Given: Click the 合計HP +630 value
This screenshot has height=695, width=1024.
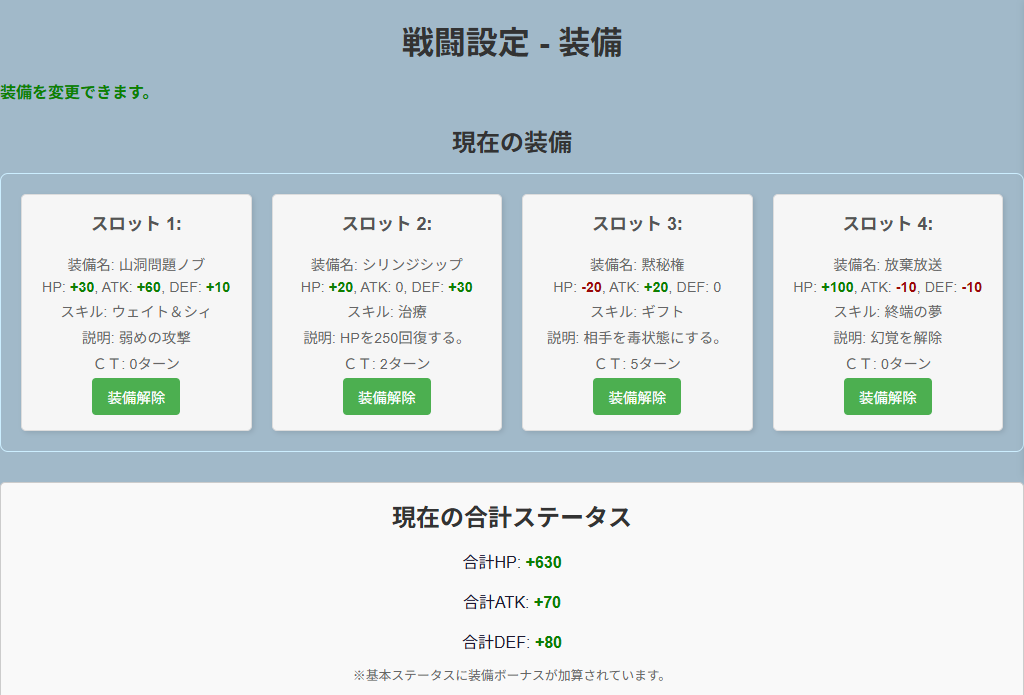Looking at the screenshot, I should [543, 563].
